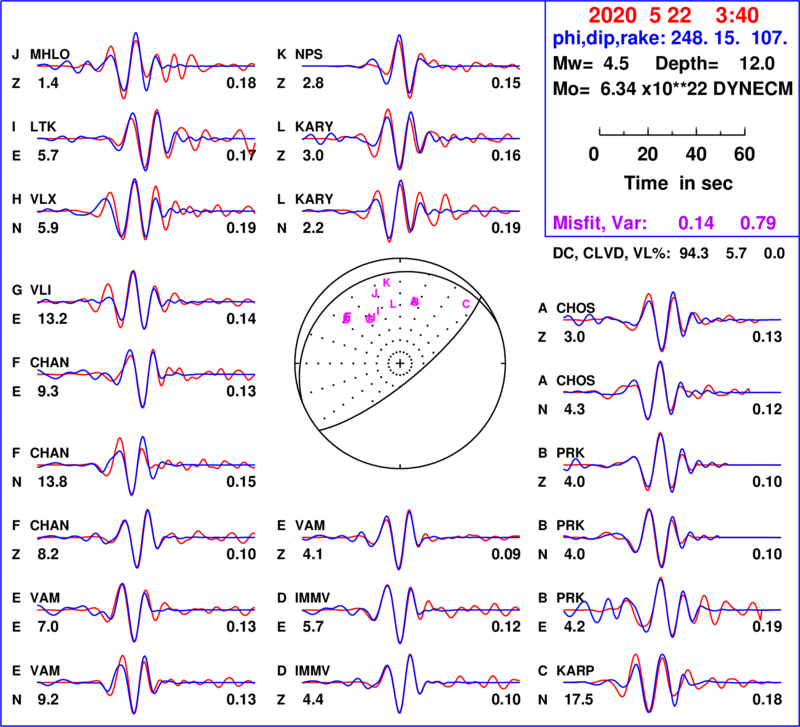Viewport: 800px width, 727px height.
Task: Click the pink K marker on focal sphere
Action: click(386, 283)
